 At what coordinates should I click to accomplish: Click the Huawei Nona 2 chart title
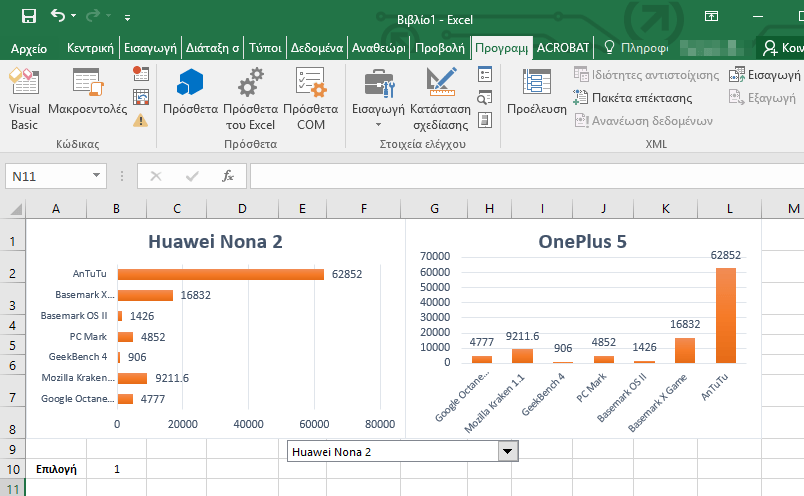pos(215,242)
